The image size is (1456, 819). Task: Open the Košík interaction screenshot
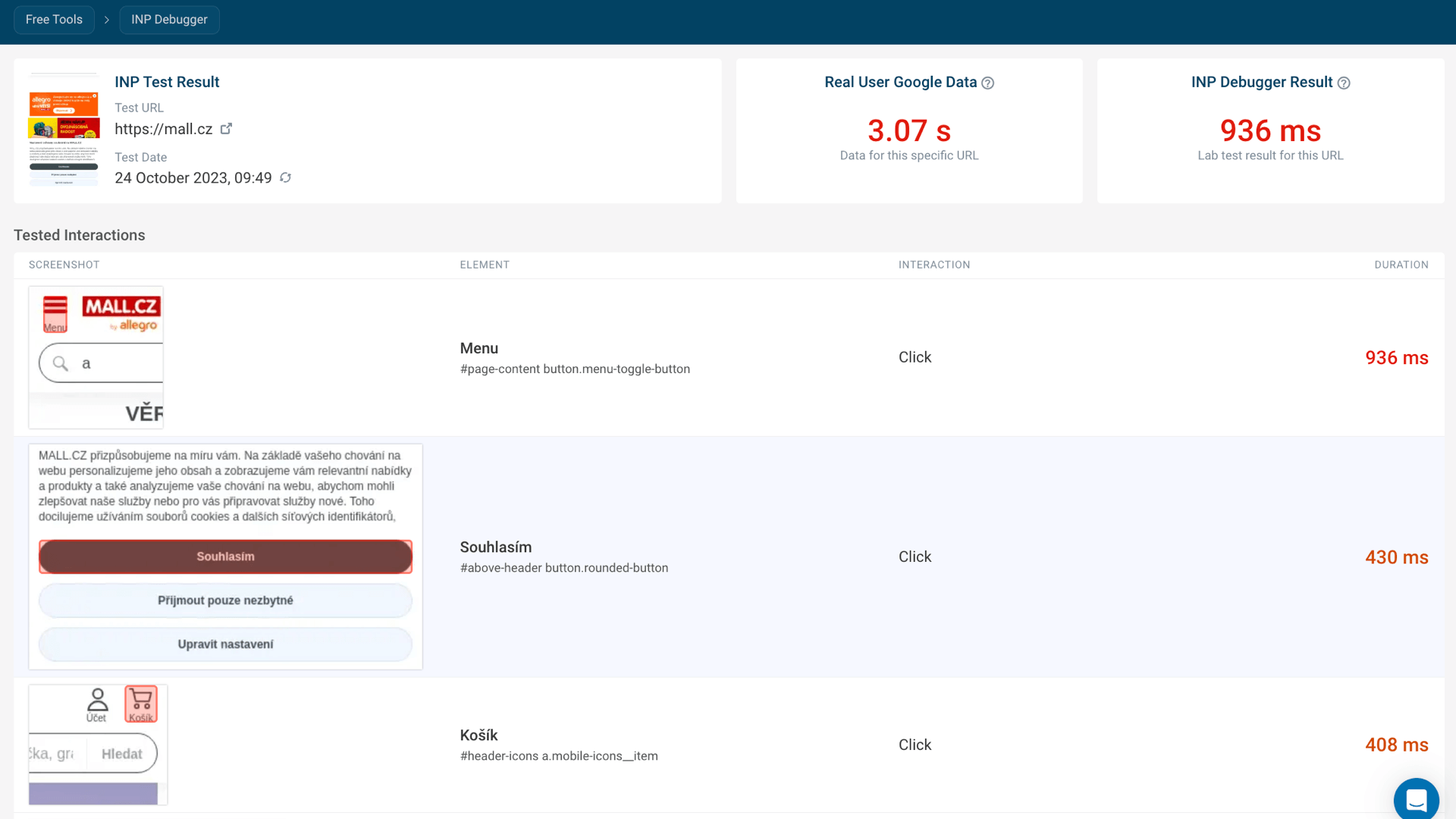[x=98, y=744]
